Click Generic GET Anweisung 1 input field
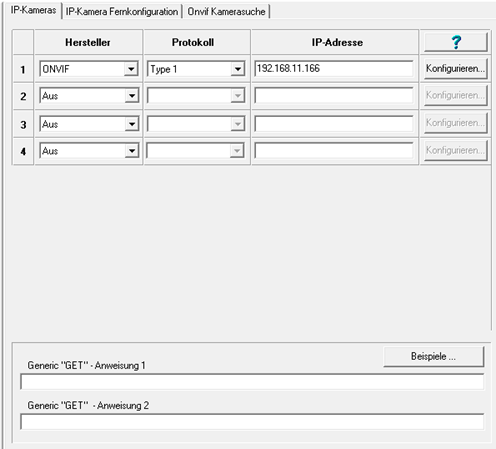Viewport: 496px width, 449px height. coord(252,382)
